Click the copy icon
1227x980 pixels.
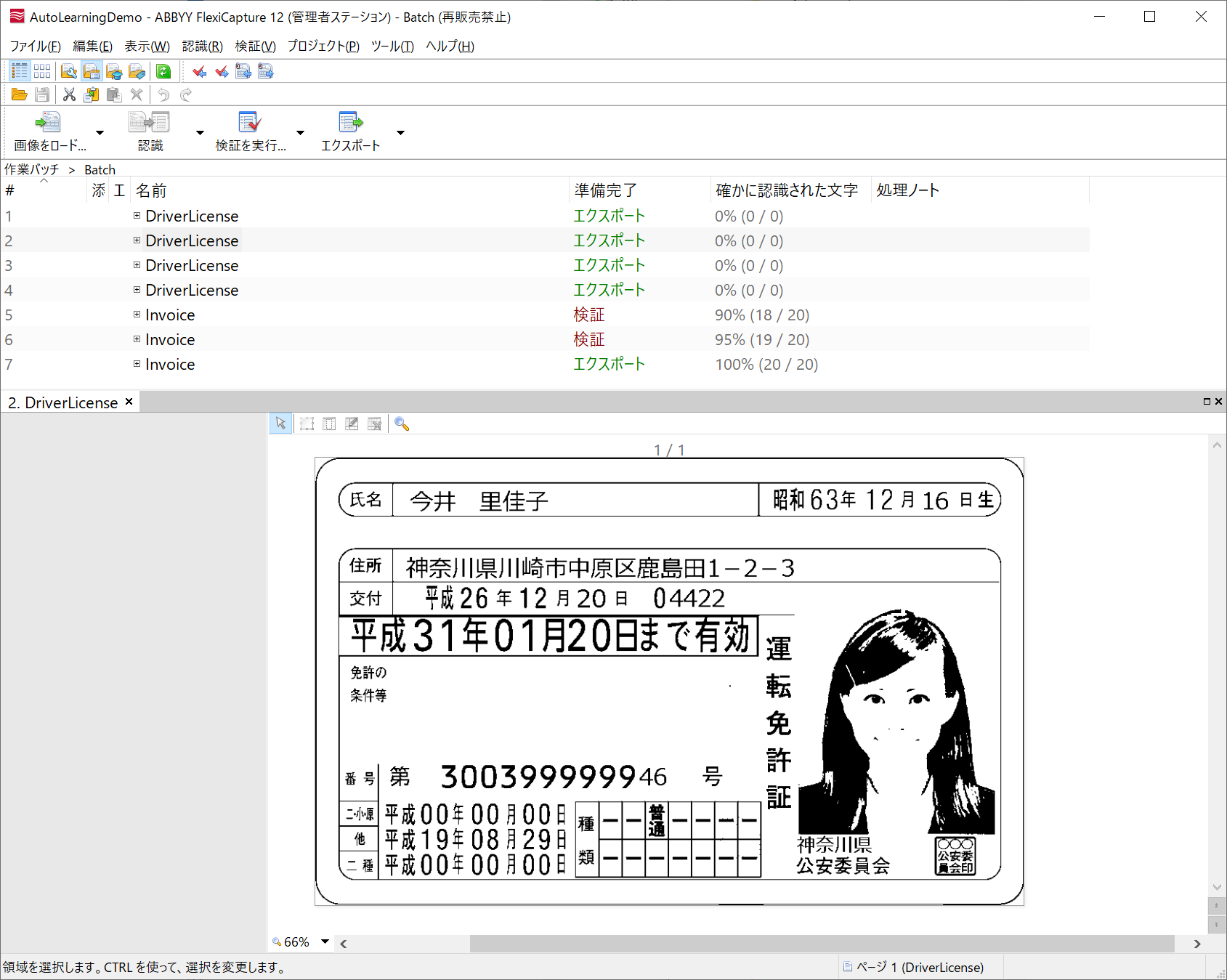(x=92, y=94)
